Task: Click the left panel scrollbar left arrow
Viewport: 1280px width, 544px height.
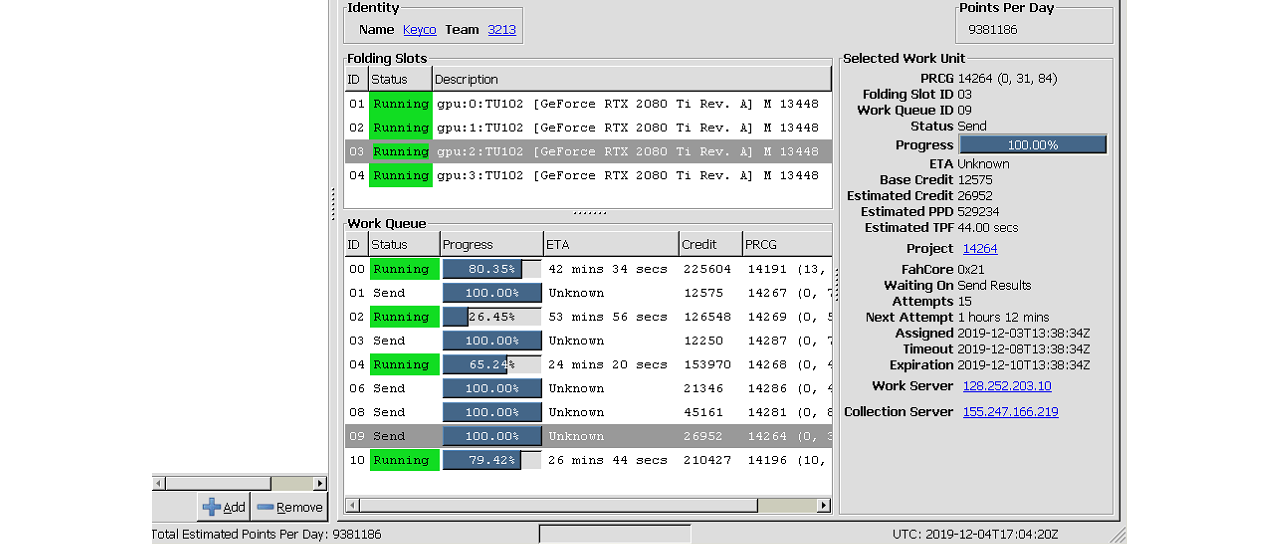Action: (159, 484)
